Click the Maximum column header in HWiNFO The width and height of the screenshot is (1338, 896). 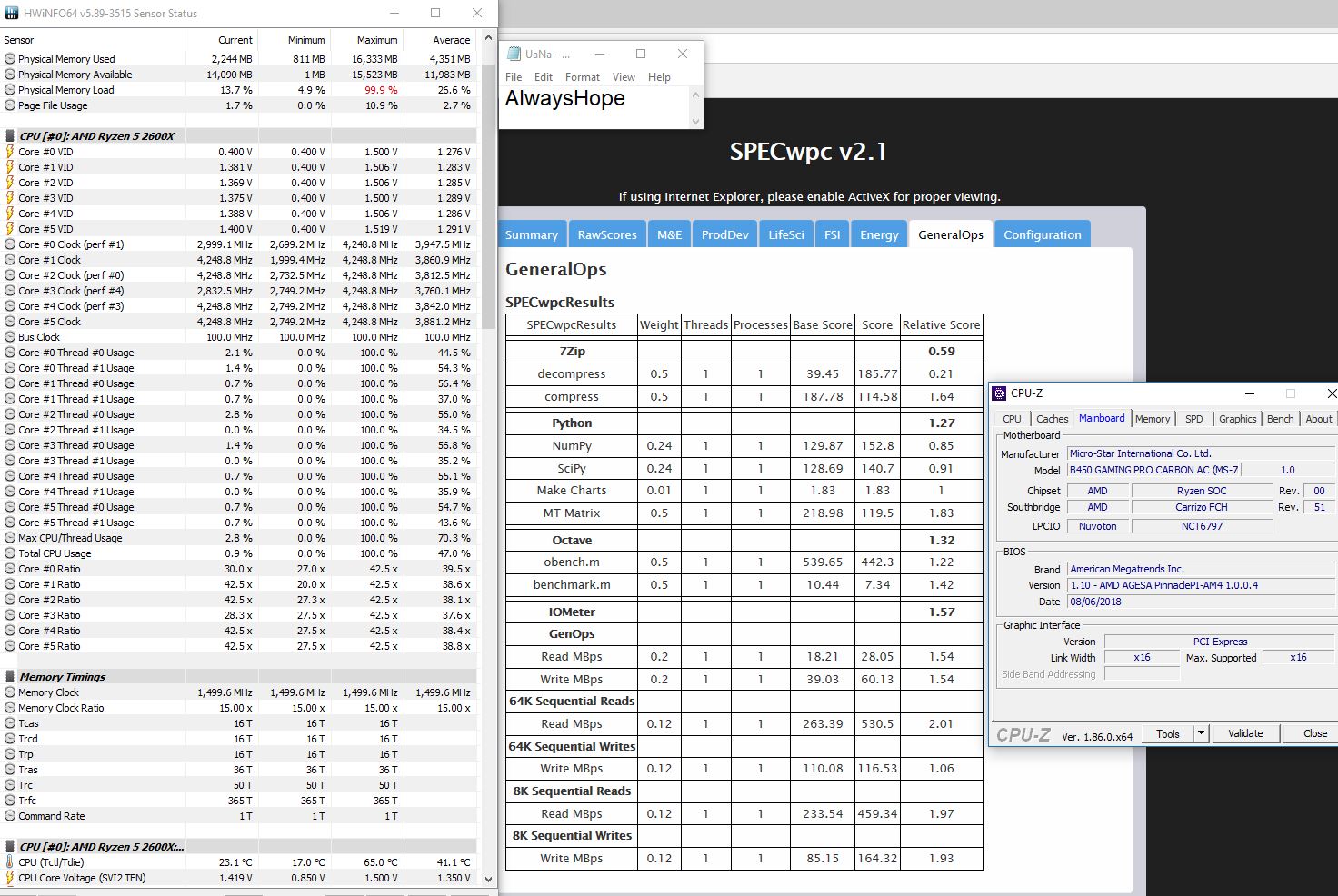point(367,40)
